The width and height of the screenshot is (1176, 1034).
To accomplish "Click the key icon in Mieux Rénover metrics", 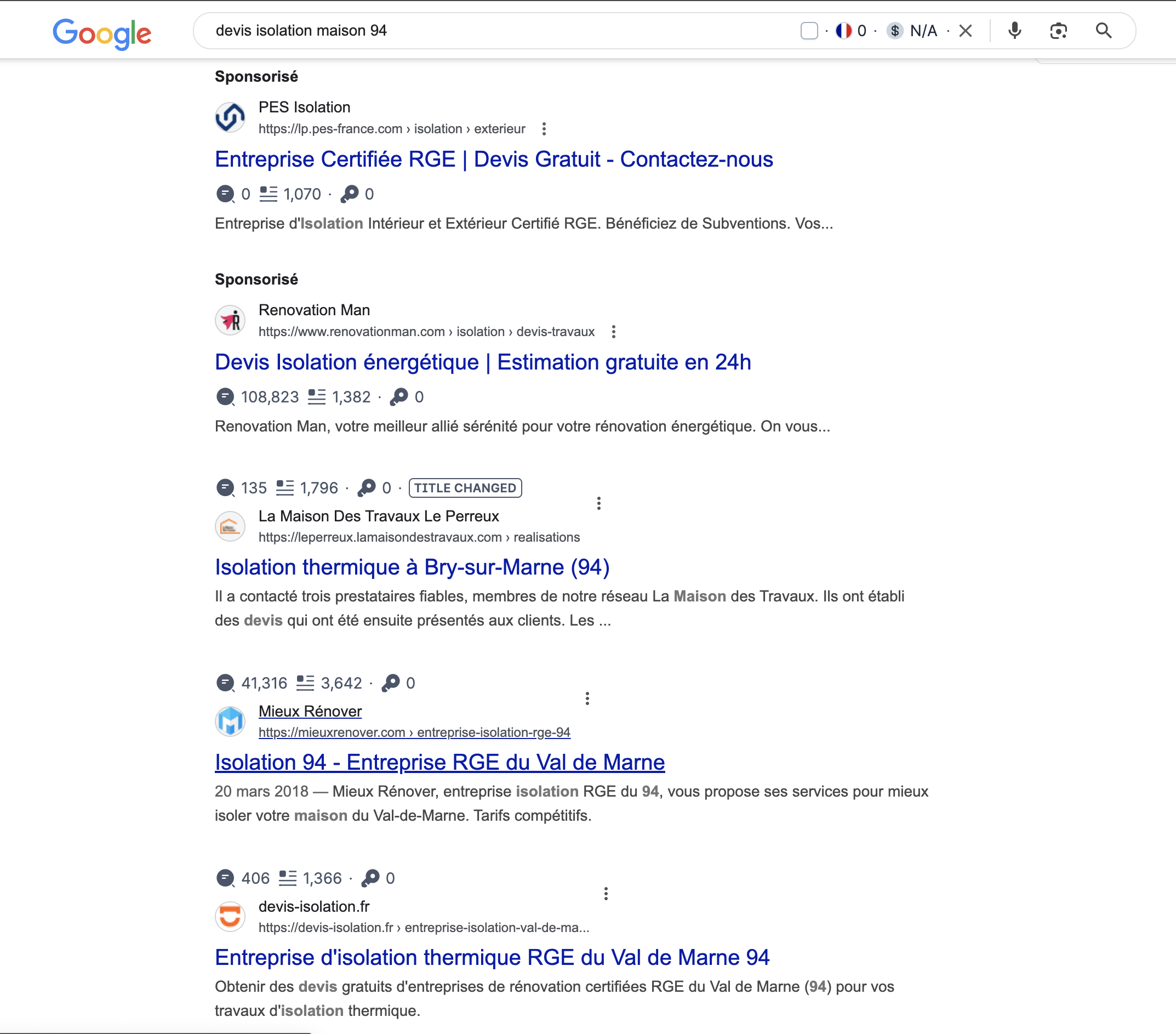I will [x=391, y=683].
